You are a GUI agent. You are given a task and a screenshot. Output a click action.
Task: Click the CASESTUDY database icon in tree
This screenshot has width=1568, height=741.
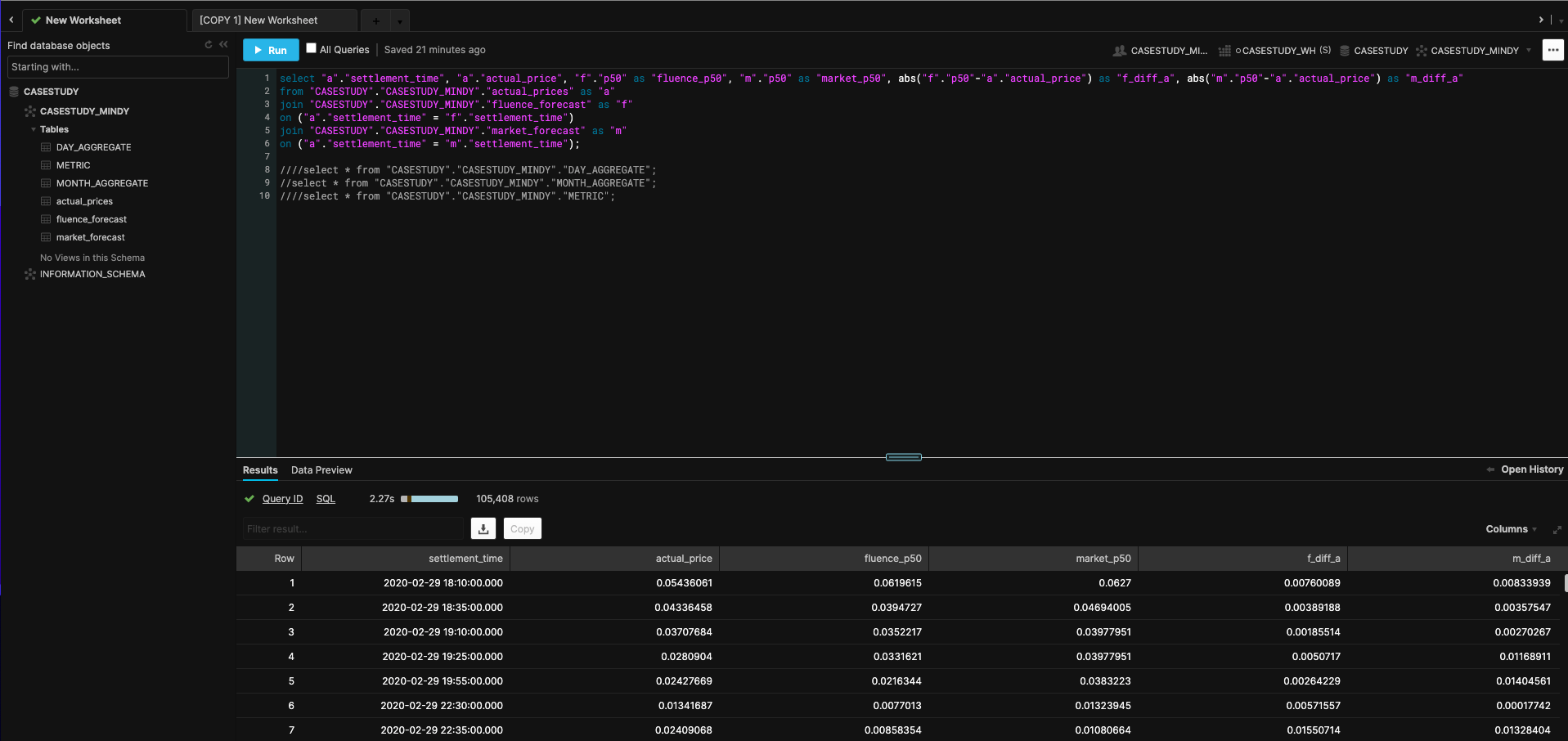pos(14,92)
